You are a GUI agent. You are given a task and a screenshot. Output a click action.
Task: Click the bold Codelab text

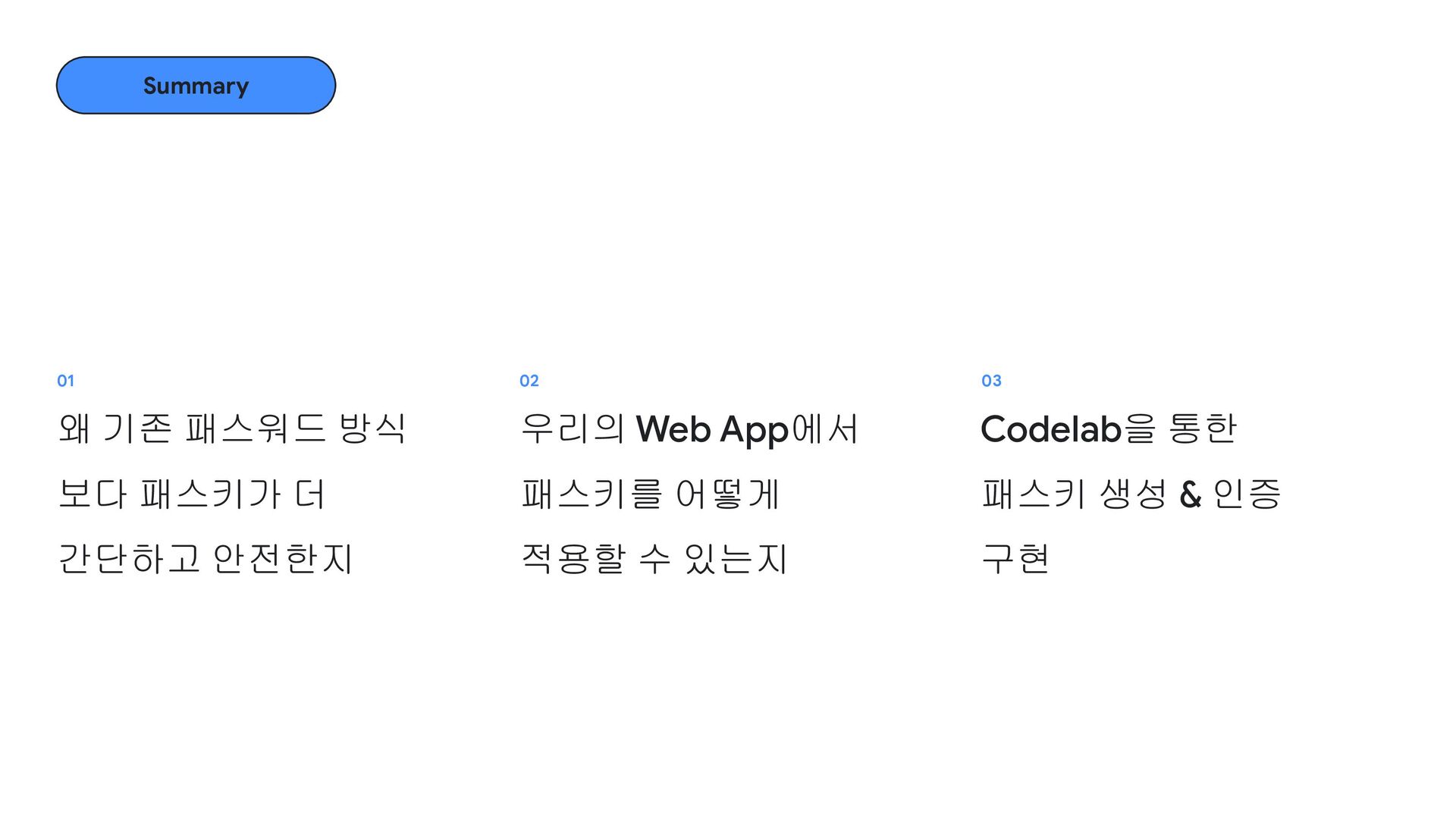[x=1051, y=429]
